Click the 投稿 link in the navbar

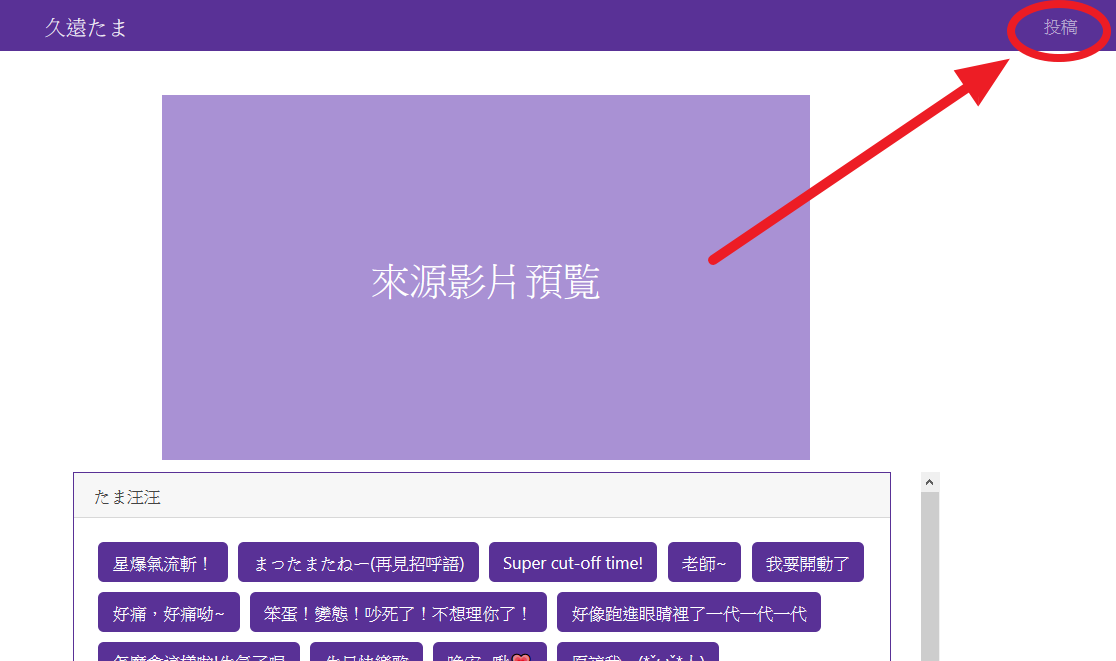(1060, 28)
